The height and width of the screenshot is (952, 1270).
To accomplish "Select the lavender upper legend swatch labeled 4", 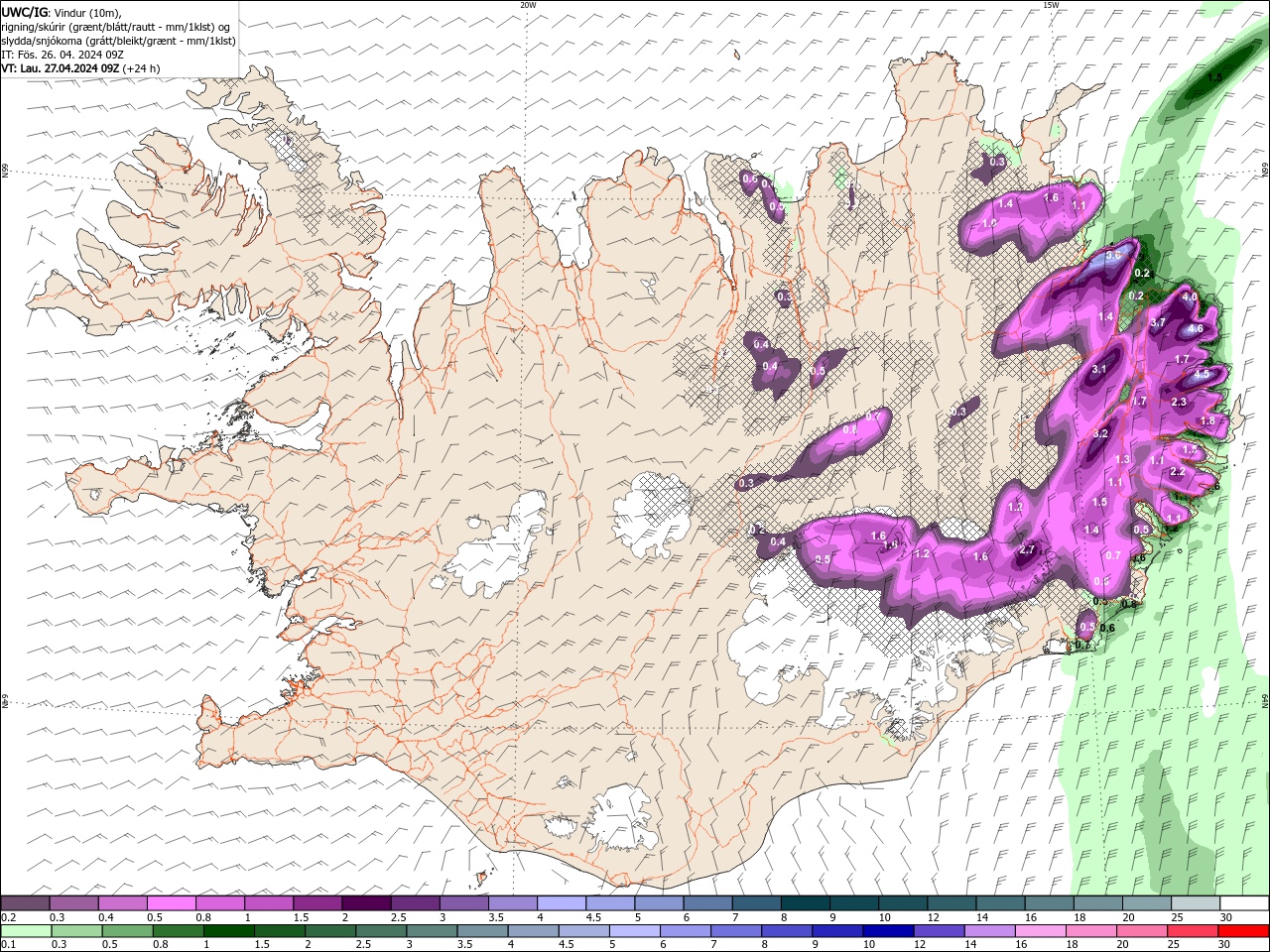I will click(x=560, y=903).
